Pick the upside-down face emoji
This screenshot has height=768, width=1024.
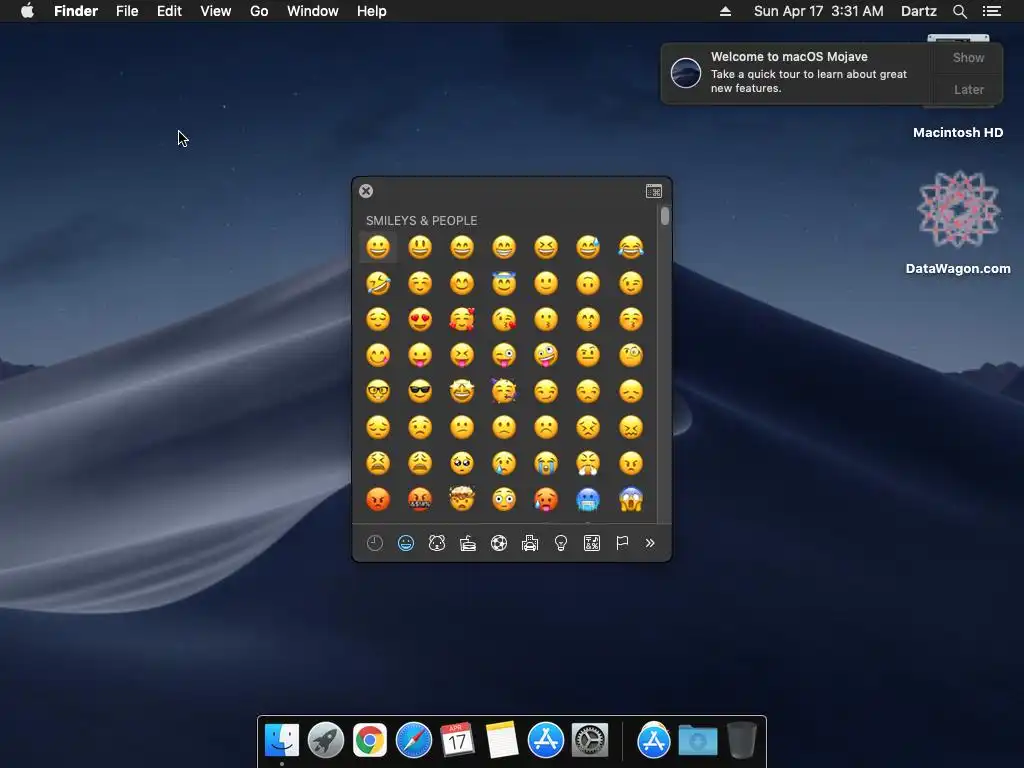588,283
